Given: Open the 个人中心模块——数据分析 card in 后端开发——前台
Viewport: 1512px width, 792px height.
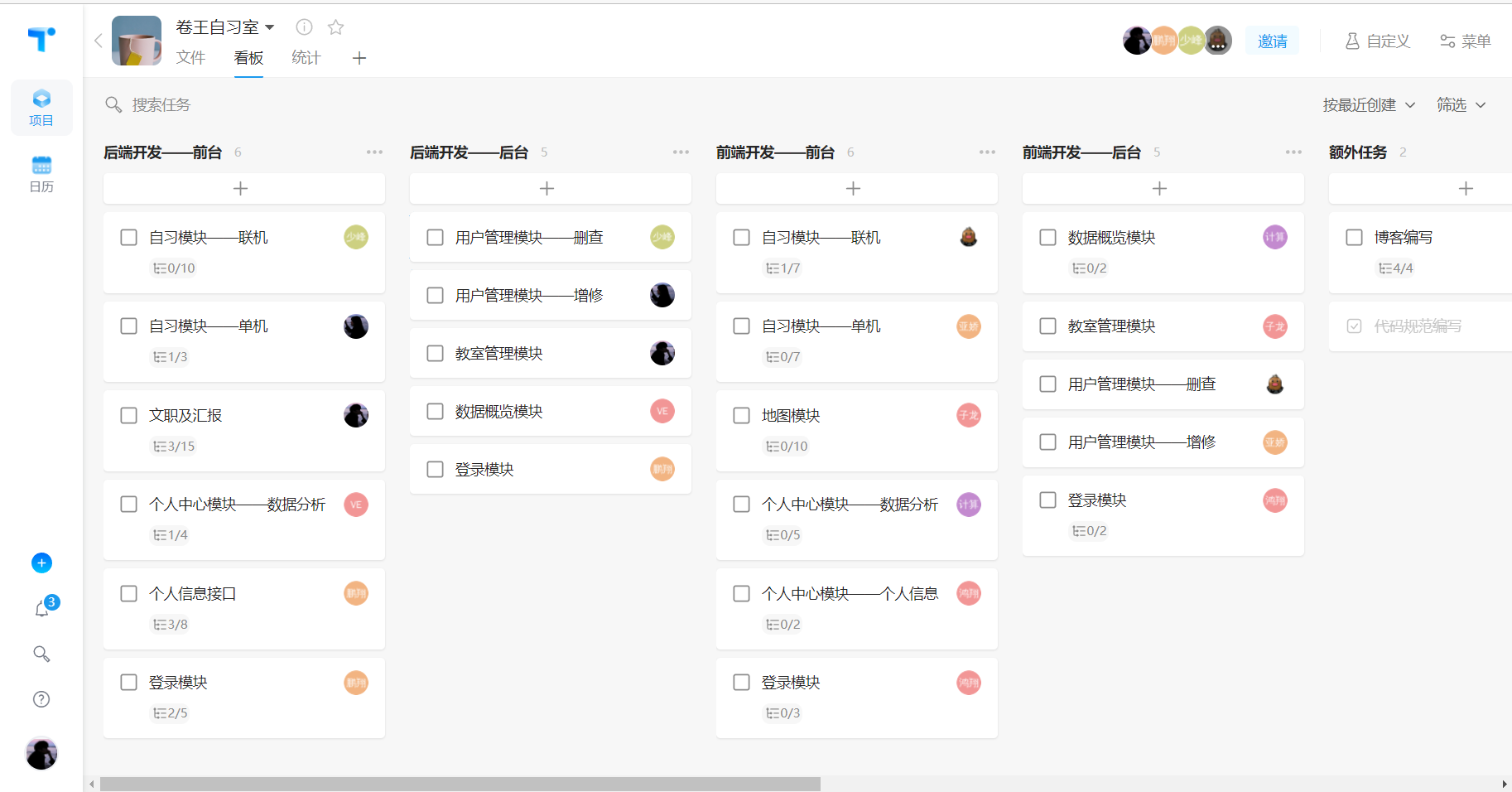Looking at the screenshot, I should tap(244, 519).
